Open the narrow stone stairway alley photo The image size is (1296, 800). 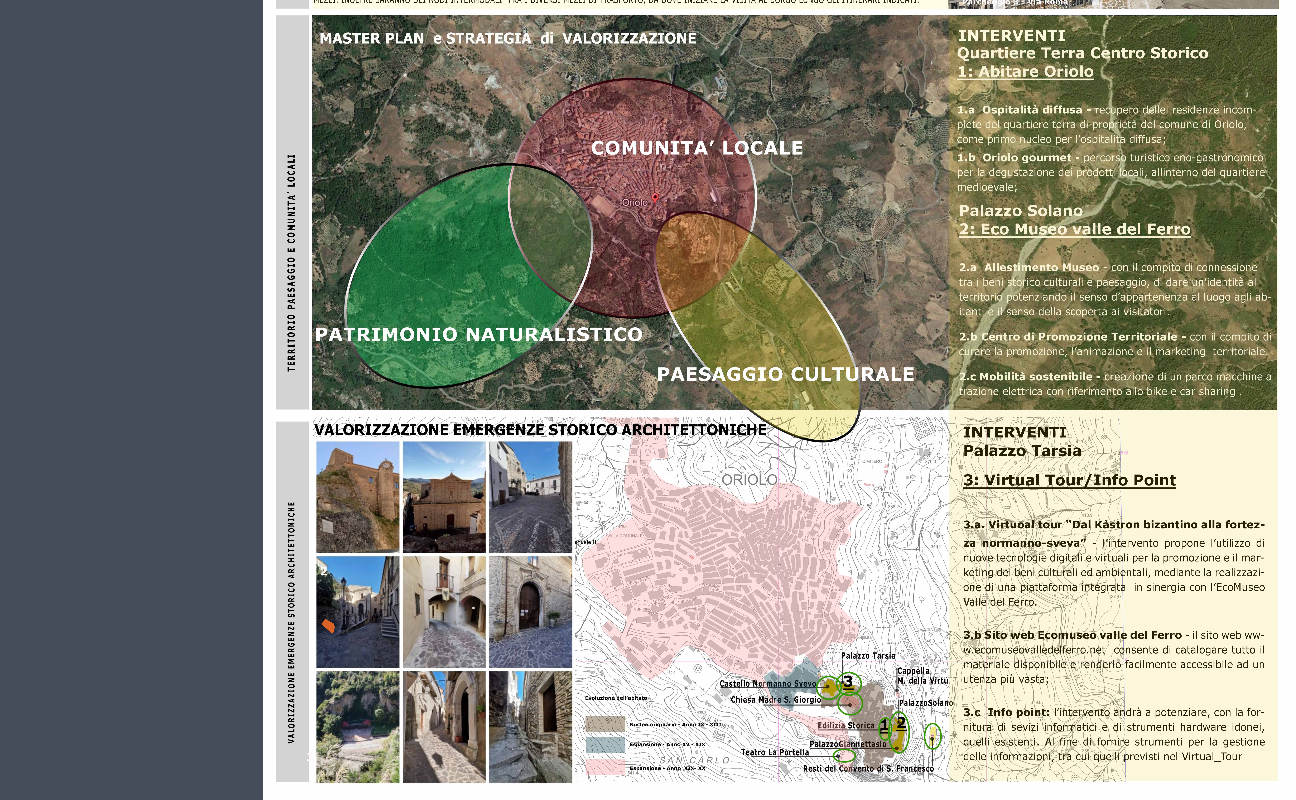click(531, 727)
